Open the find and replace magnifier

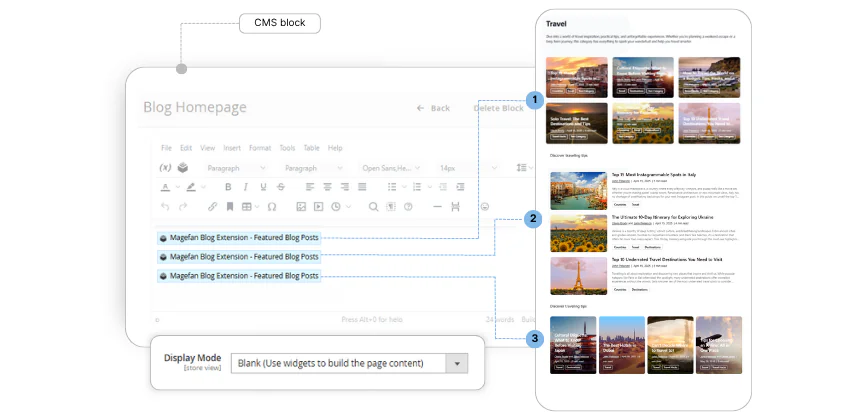point(374,207)
